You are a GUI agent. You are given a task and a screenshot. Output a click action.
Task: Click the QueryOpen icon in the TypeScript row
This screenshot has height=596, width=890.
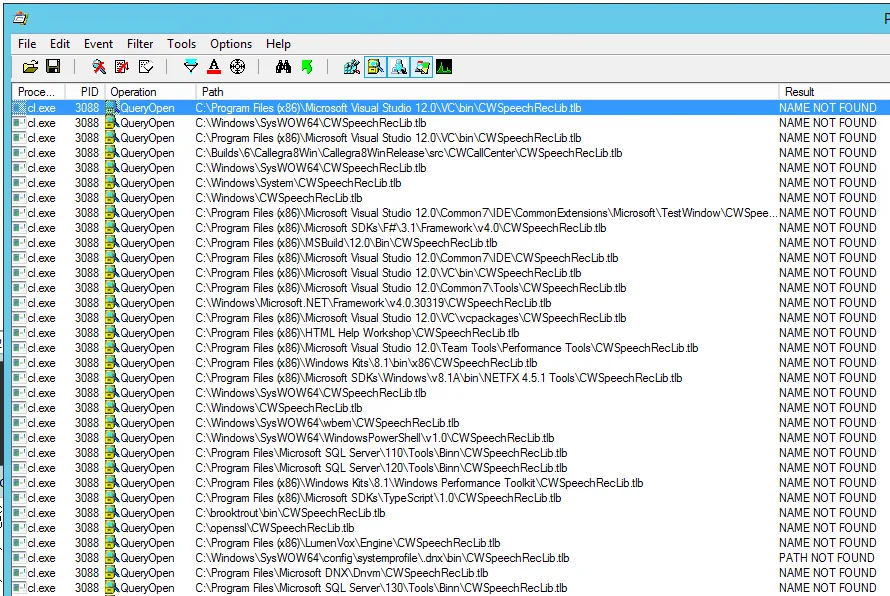coord(112,498)
